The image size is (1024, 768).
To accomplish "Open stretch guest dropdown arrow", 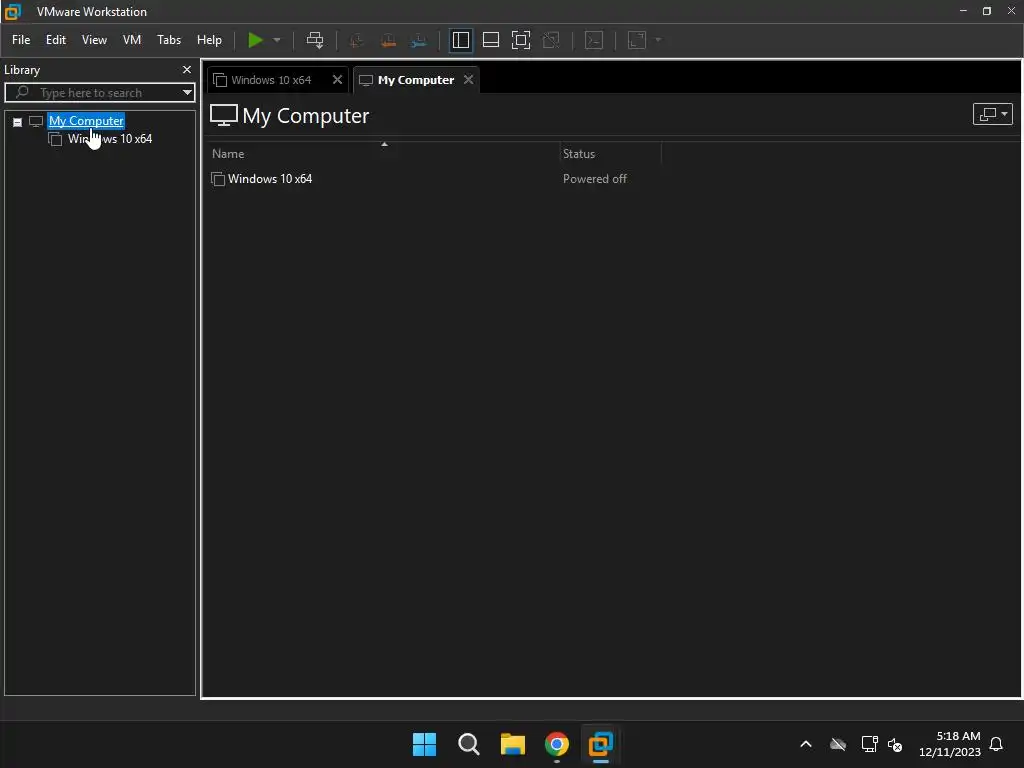I will [x=658, y=40].
